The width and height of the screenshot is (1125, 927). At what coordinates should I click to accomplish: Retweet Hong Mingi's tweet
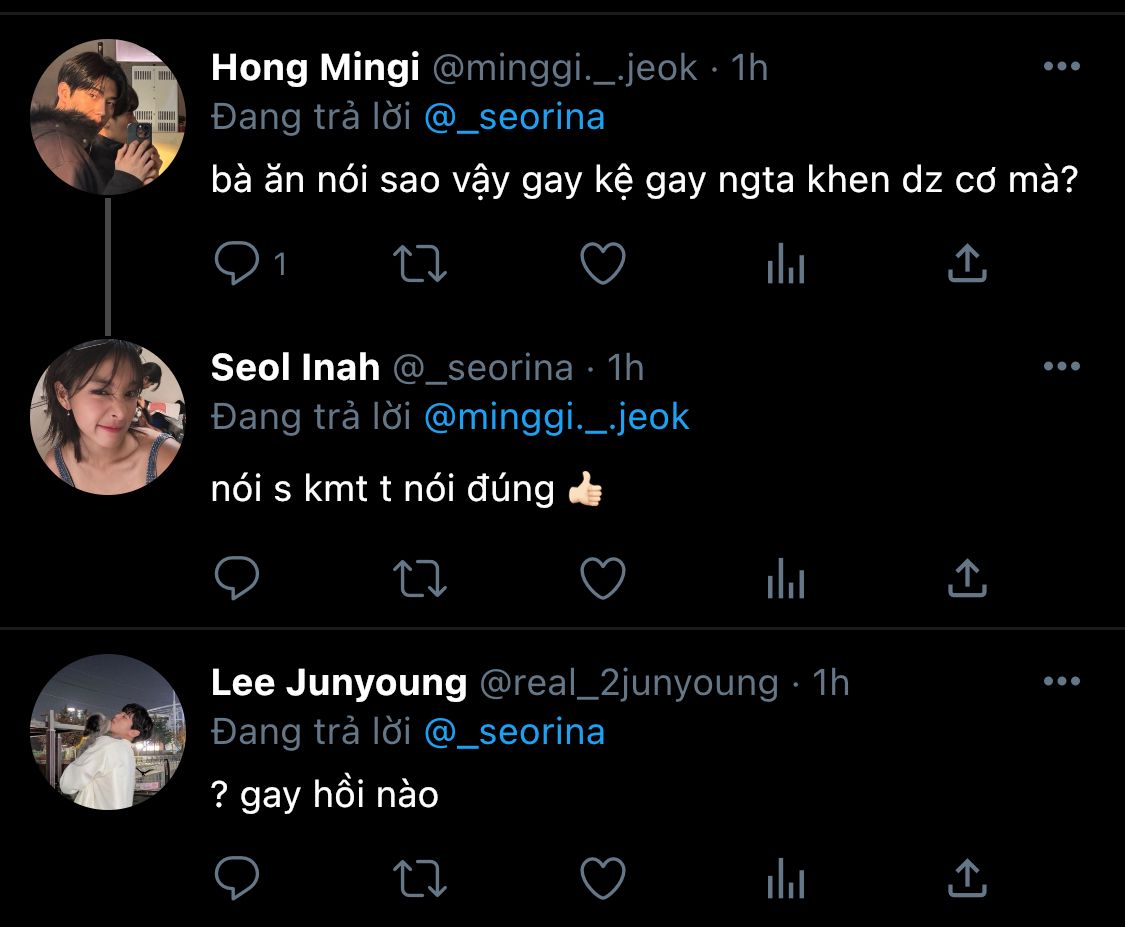point(421,264)
